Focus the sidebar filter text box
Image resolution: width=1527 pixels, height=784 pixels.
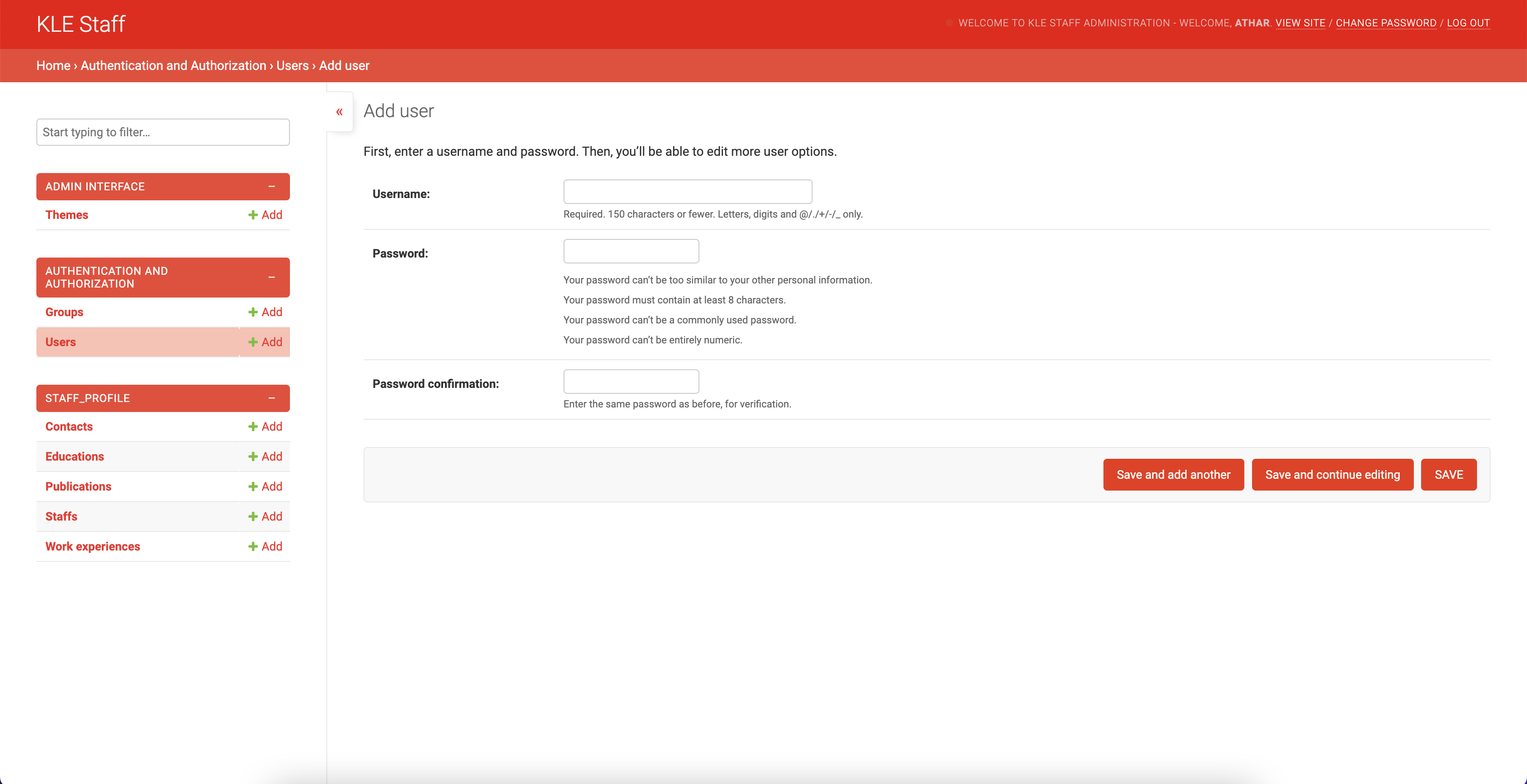(x=162, y=132)
